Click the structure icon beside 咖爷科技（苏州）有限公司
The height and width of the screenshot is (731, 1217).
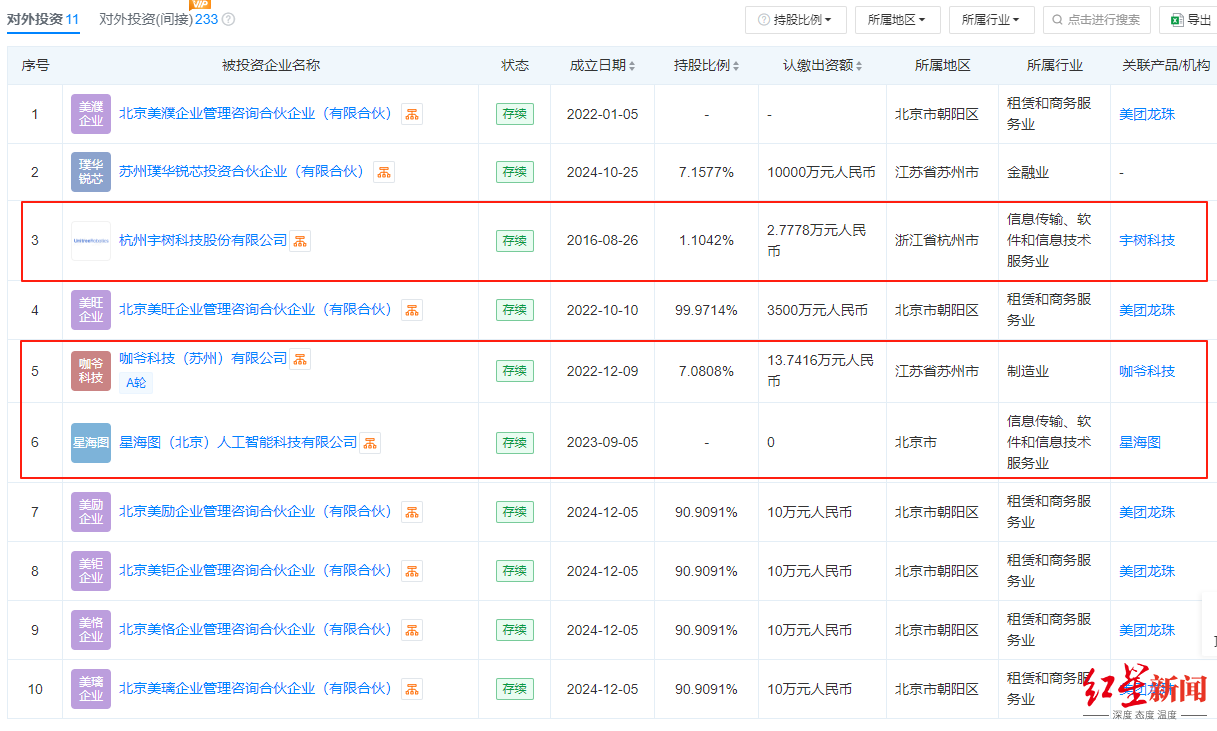[x=300, y=359]
